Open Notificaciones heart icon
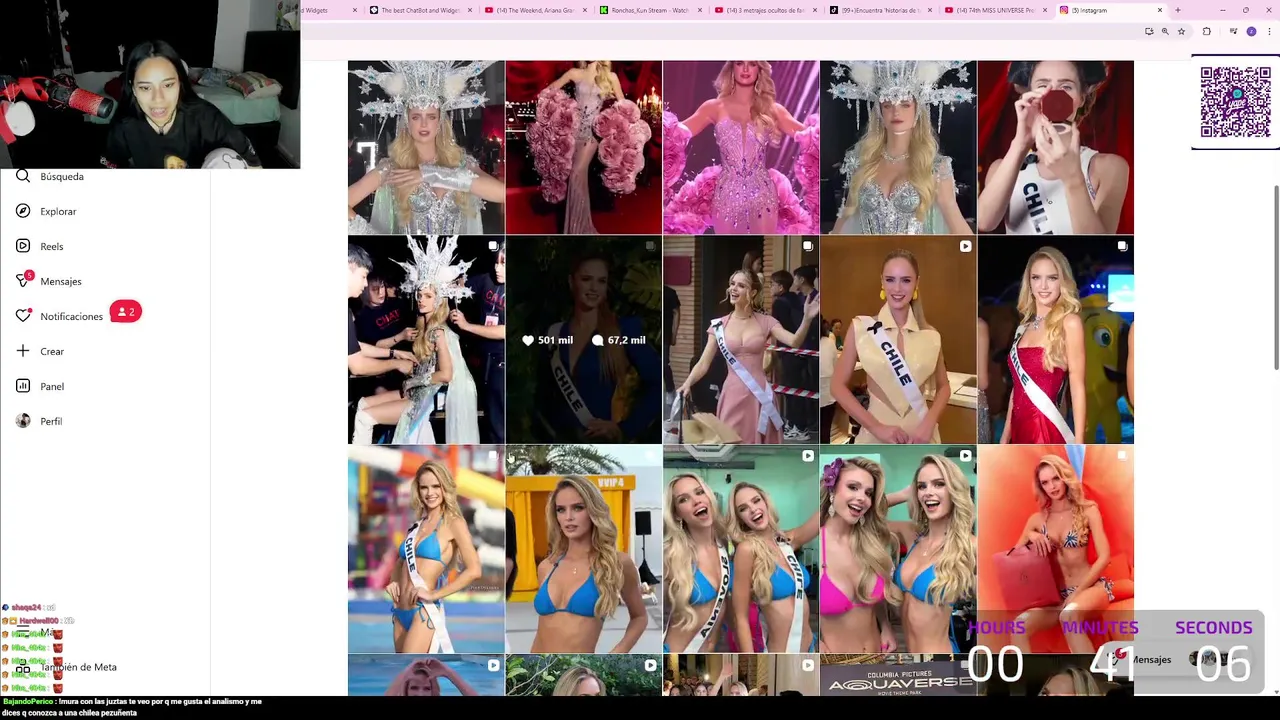Viewport: 1280px width, 720px height. click(23, 316)
